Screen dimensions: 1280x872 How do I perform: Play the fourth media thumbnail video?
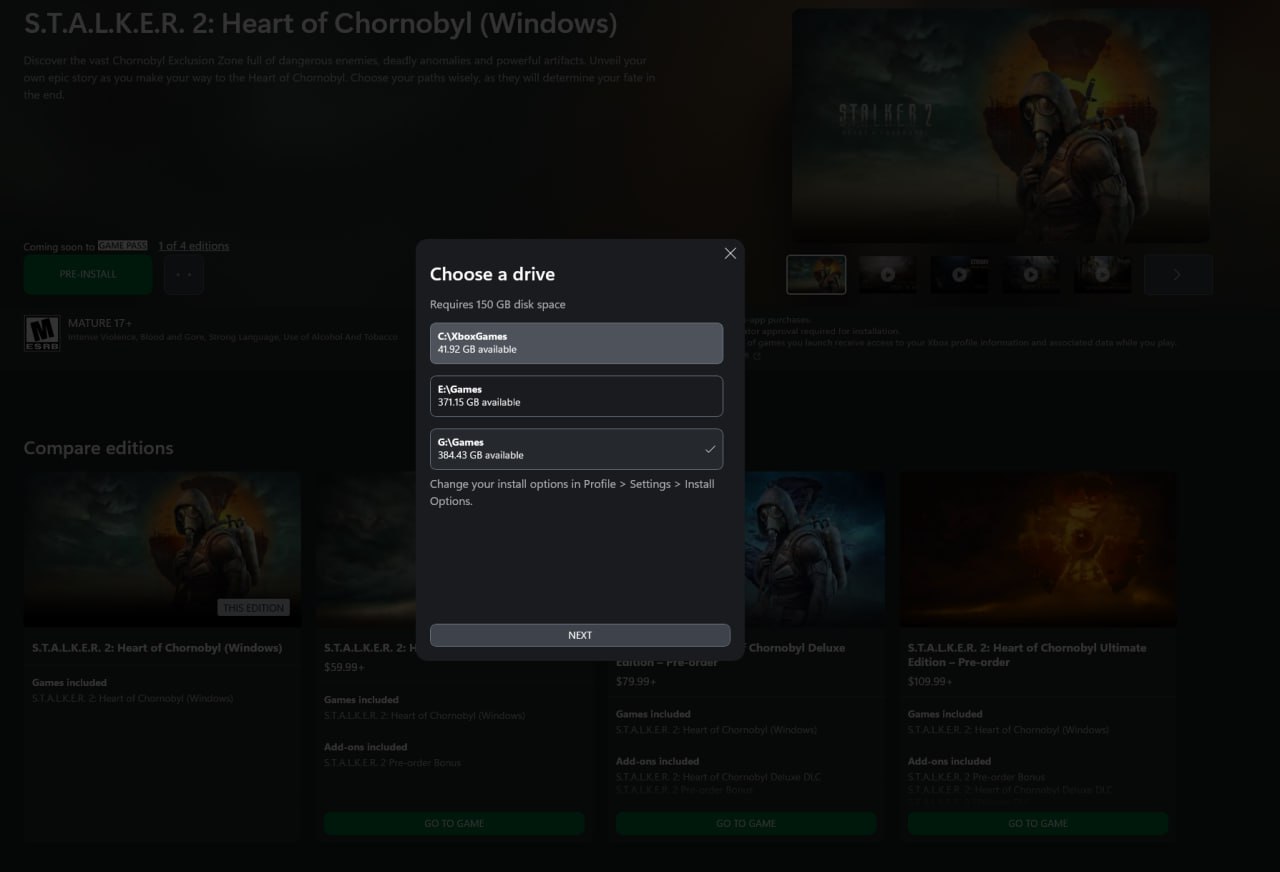[x=1031, y=274]
